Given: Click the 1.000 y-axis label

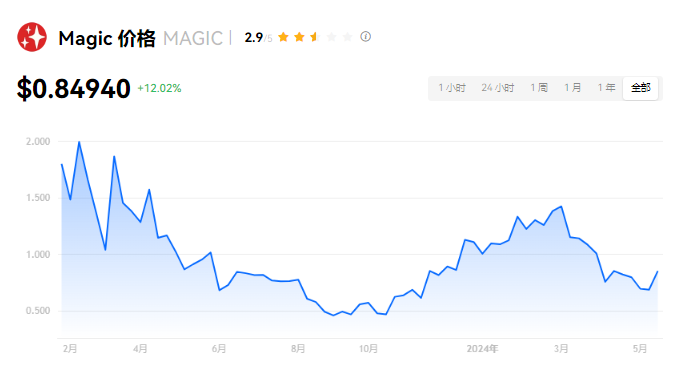Looking at the screenshot, I should (x=38, y=255).
